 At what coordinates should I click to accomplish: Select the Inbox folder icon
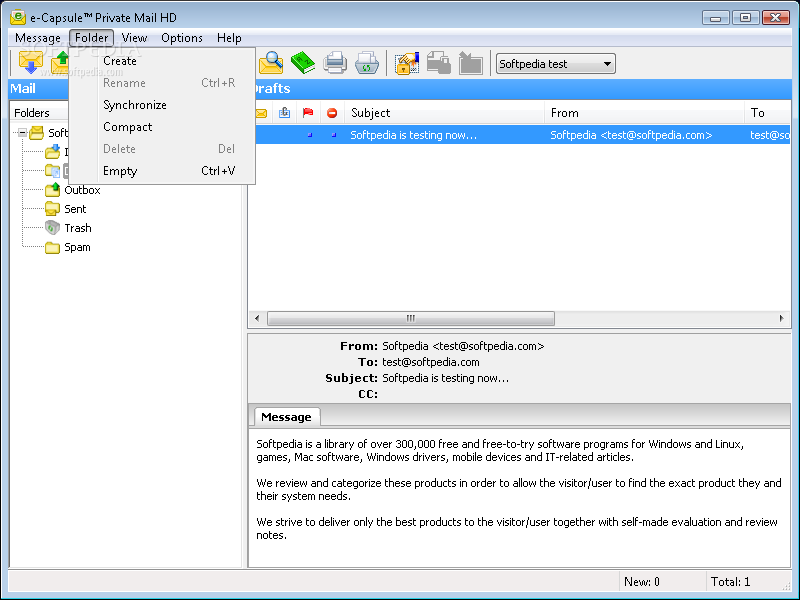pos(52,152)
